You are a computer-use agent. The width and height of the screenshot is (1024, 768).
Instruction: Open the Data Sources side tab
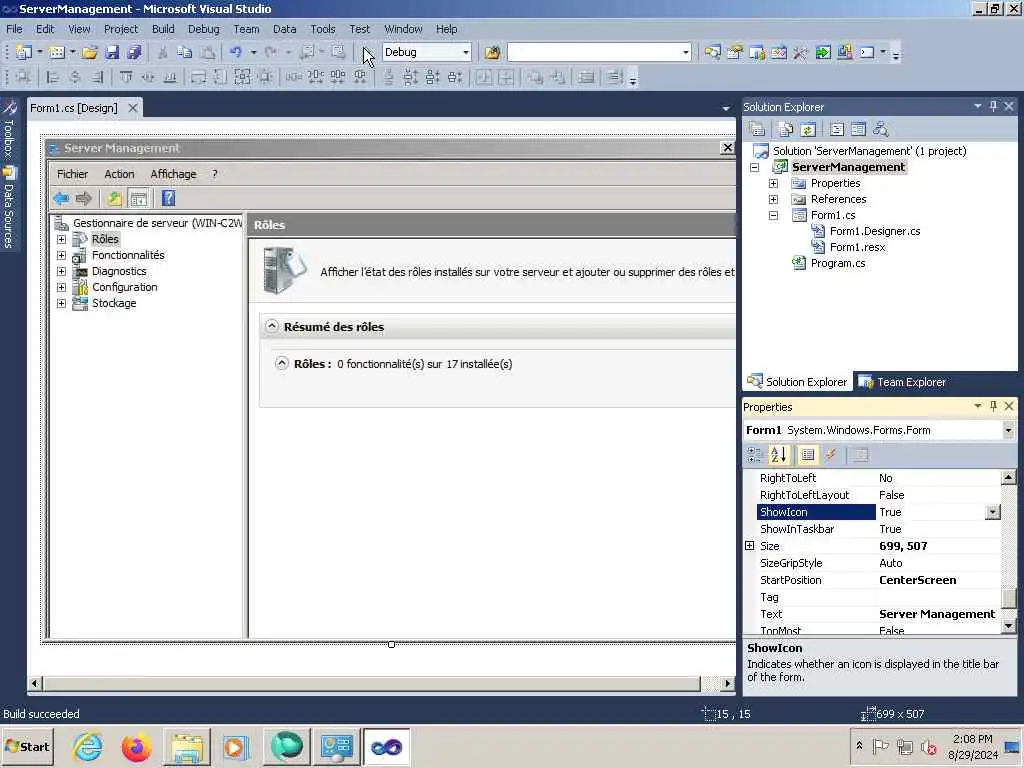8,208
